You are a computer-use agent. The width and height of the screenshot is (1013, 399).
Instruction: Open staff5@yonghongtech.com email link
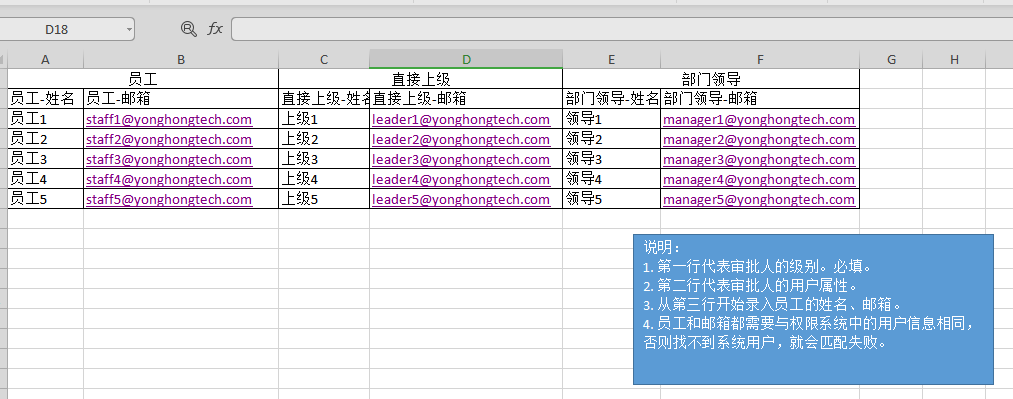click(169, 200)
